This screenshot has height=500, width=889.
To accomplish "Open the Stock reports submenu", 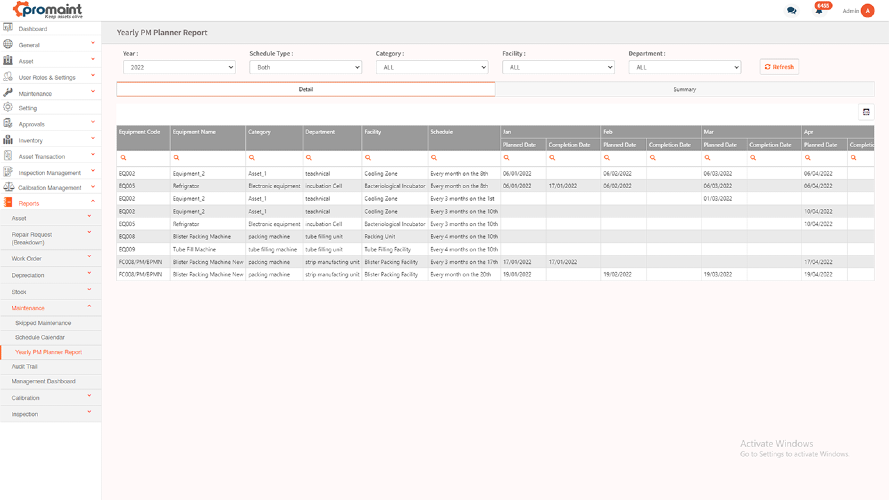I will (19, 292).
